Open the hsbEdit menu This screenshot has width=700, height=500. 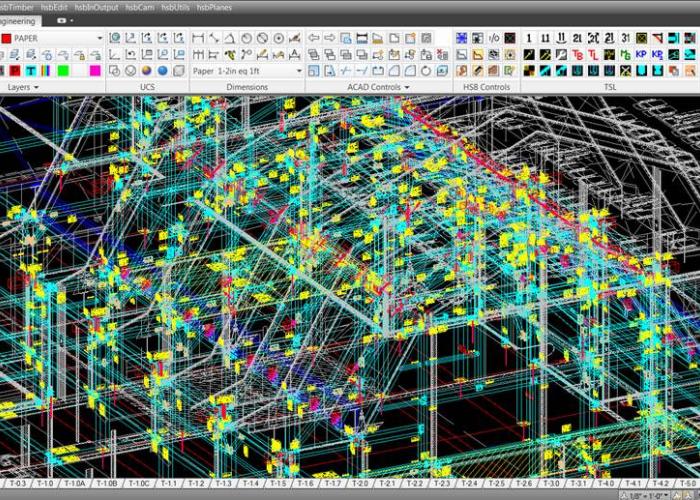54,7
